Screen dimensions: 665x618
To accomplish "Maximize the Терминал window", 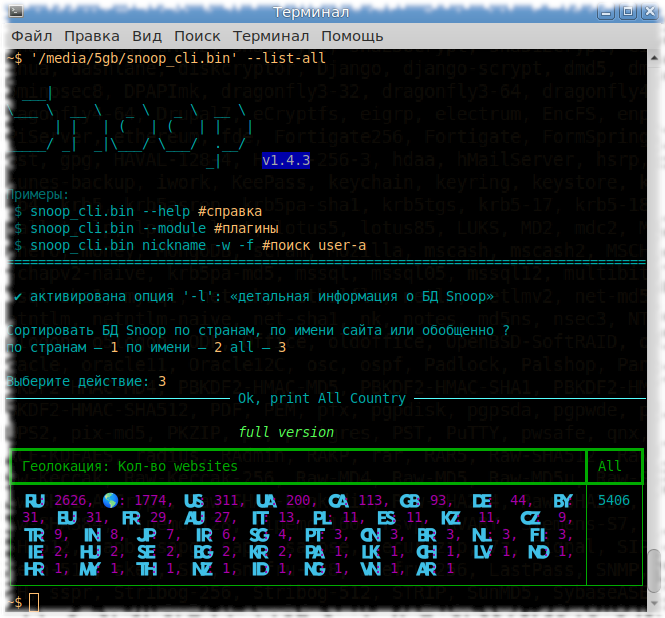I will (628, 12).
